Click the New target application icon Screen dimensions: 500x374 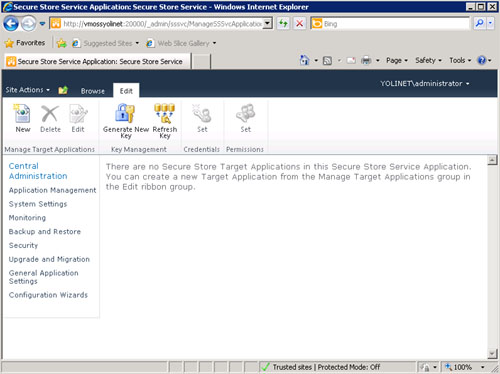pos(22,113)
